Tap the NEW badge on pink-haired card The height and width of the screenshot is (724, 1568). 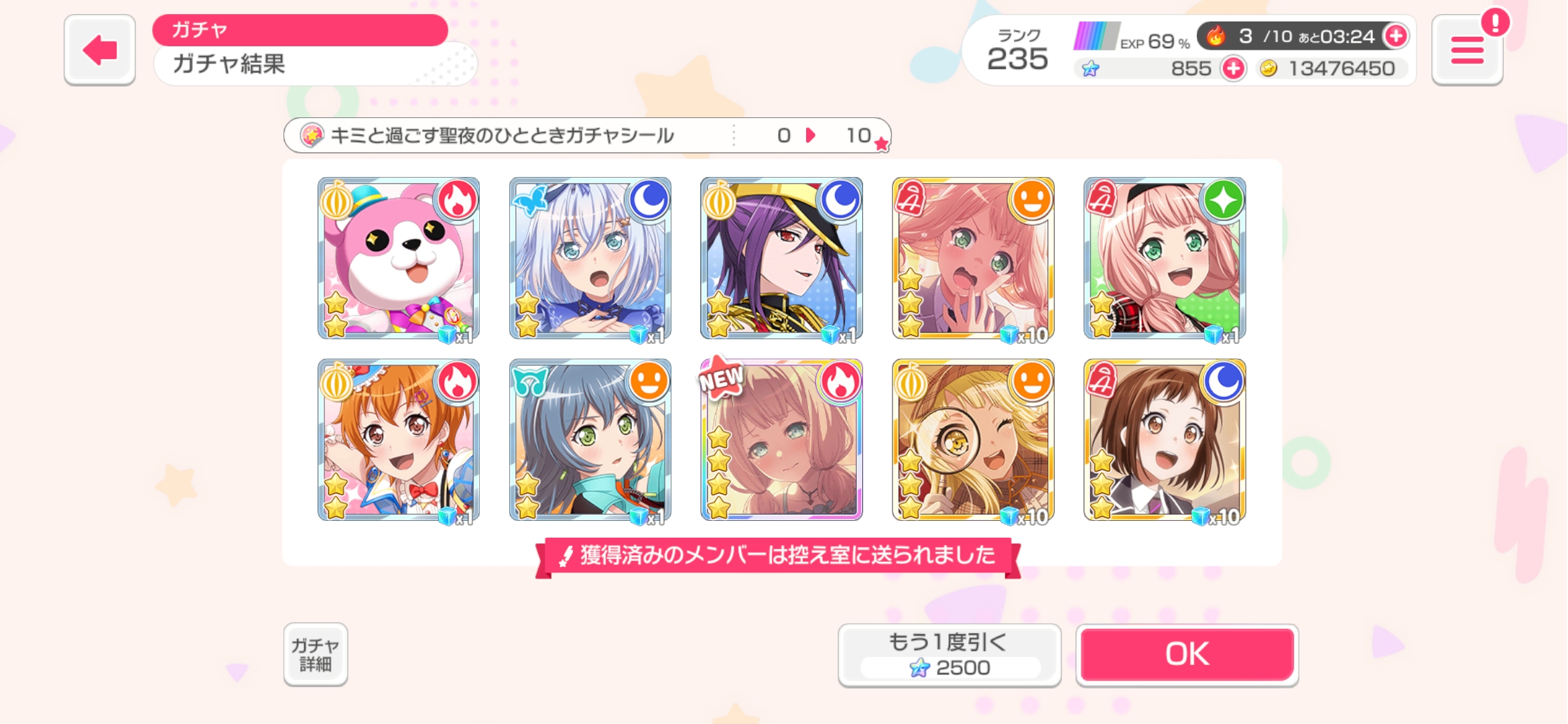(x=721, y=378)
